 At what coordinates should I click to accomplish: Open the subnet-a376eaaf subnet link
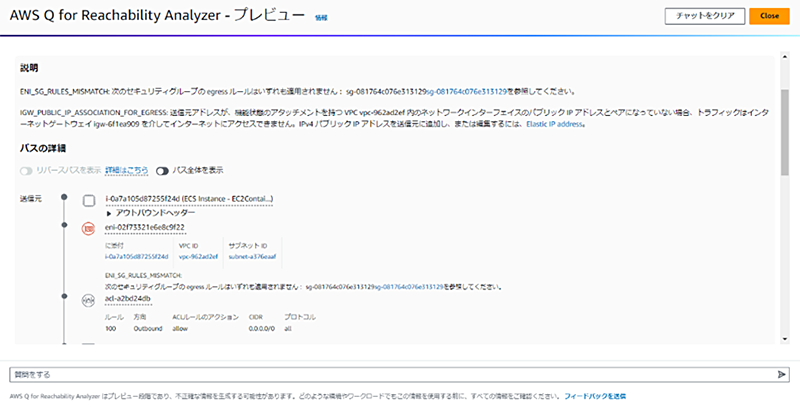click(x=252, y=257)
